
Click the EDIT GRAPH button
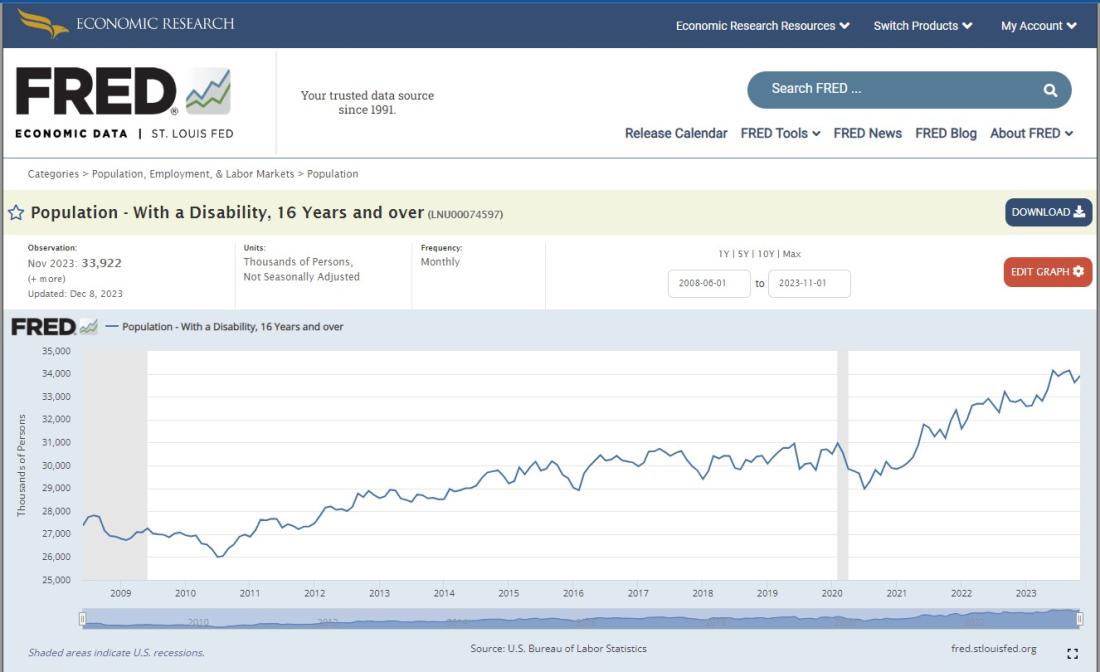[1047, 272]
